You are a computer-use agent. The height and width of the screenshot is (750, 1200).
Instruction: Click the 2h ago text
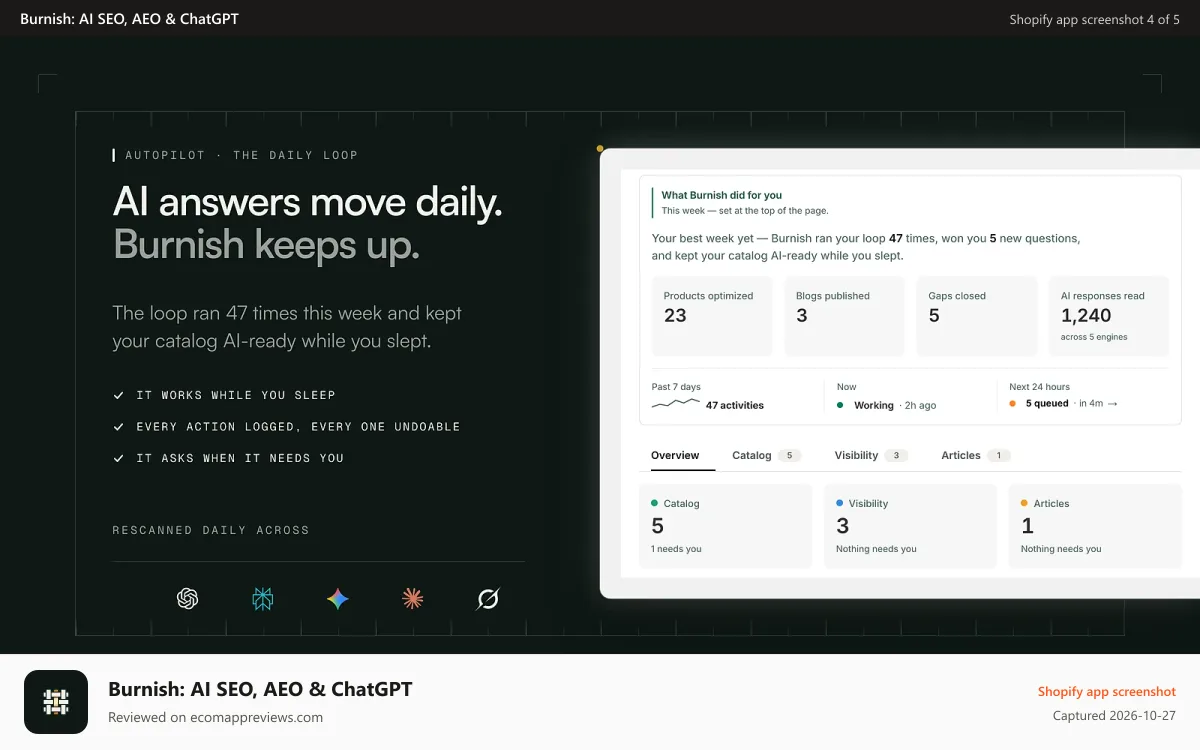point(921,405)
